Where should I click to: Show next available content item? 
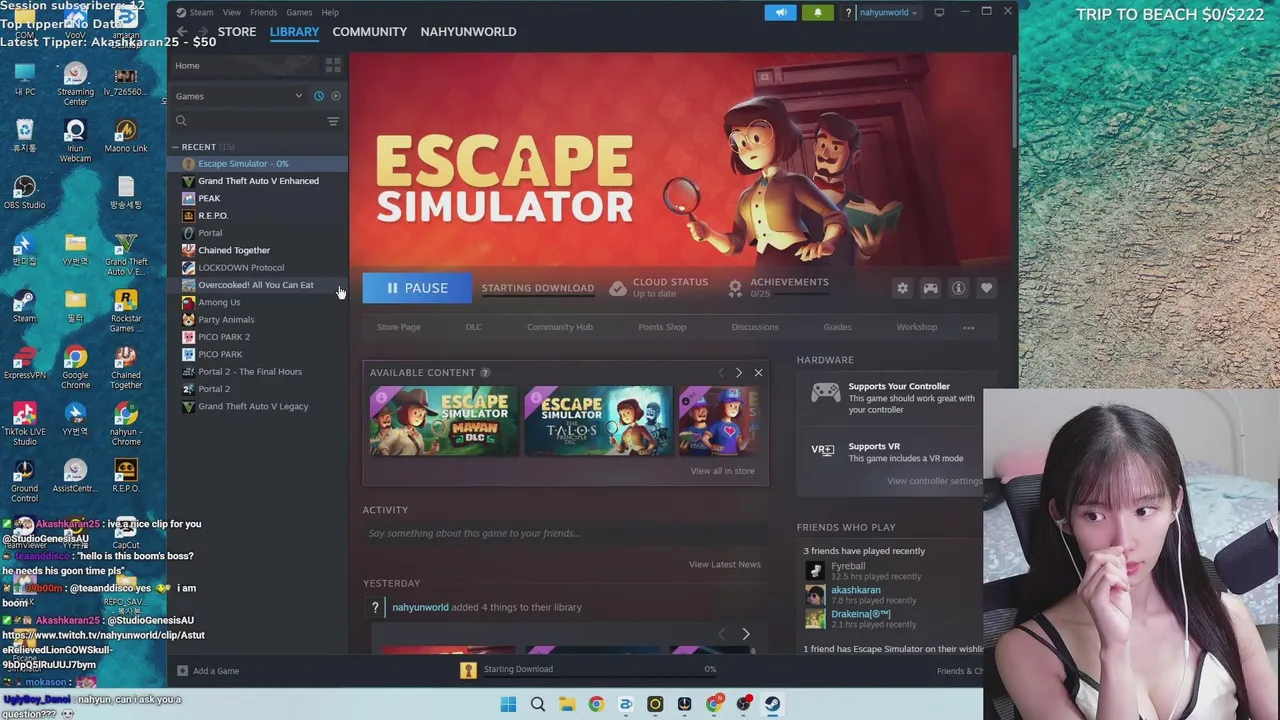point(739,373)
